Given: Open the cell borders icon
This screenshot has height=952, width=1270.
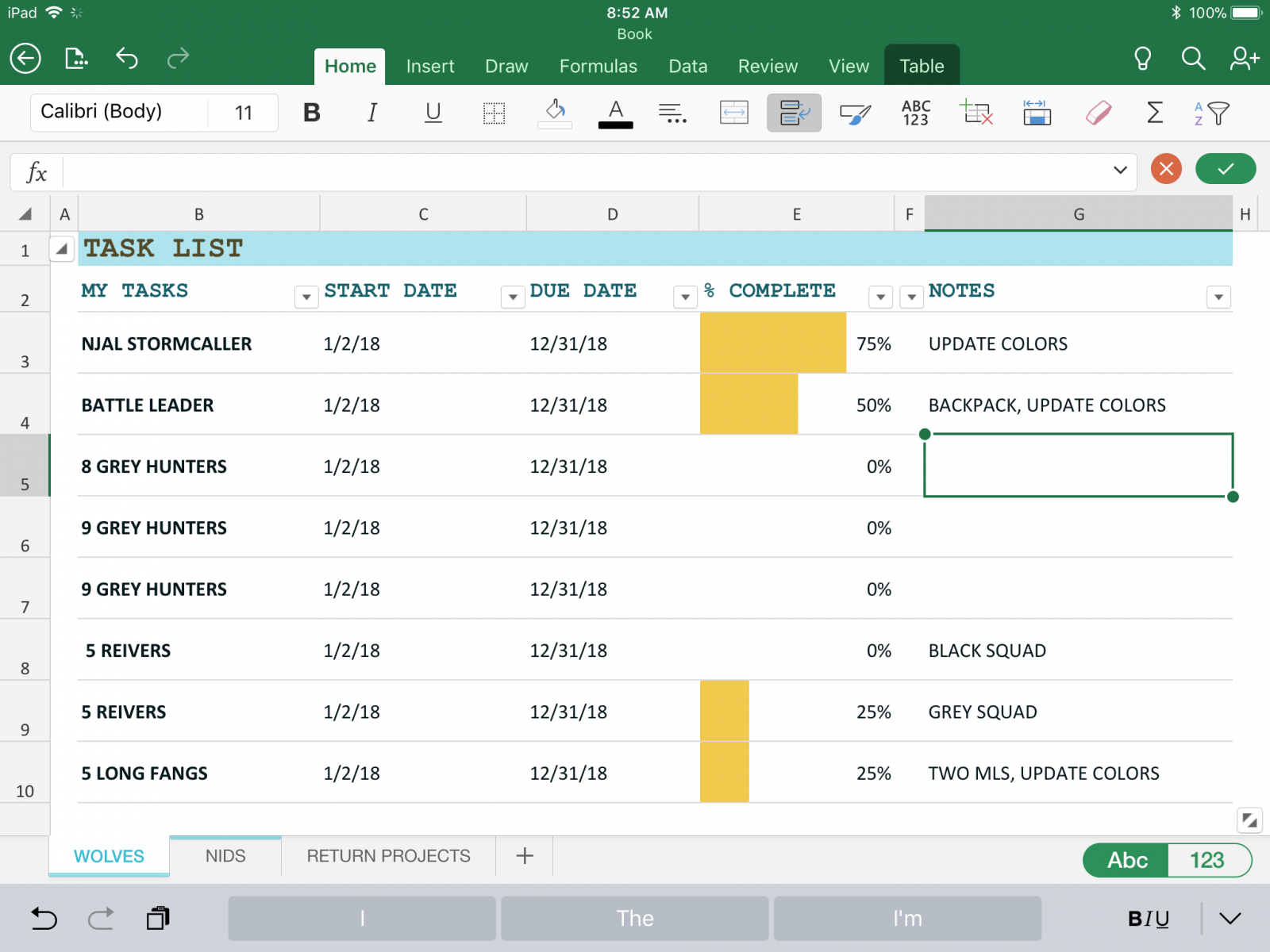Looking at the screenshot, I should click(x=494, y=113).
